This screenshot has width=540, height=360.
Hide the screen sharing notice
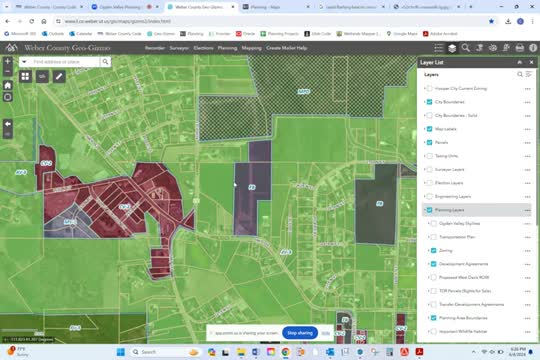pos(325,333)
